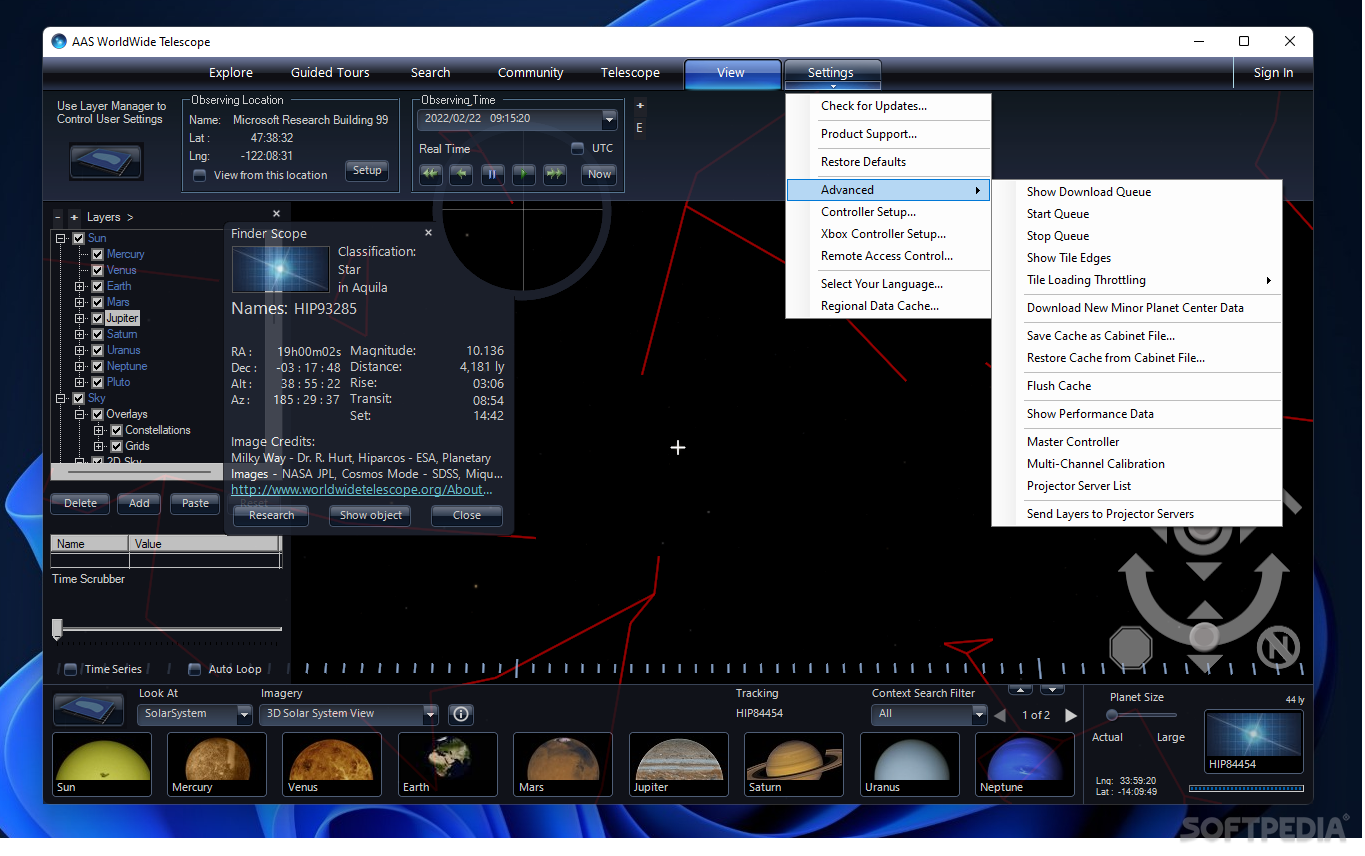This screenshot has width=1365, height=856.
Task: Click the Show object button
Action: 371,516
